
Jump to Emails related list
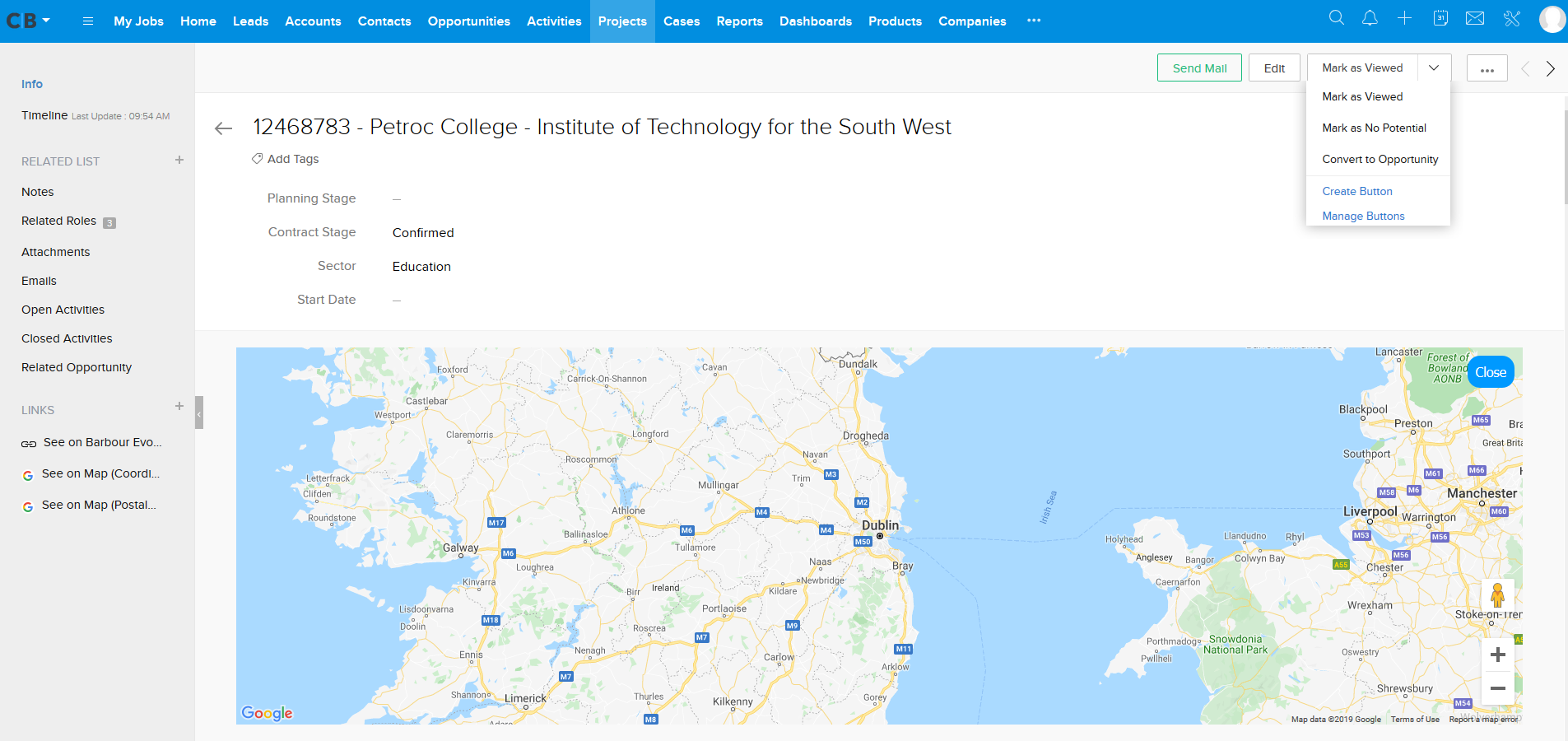(39, 281)
